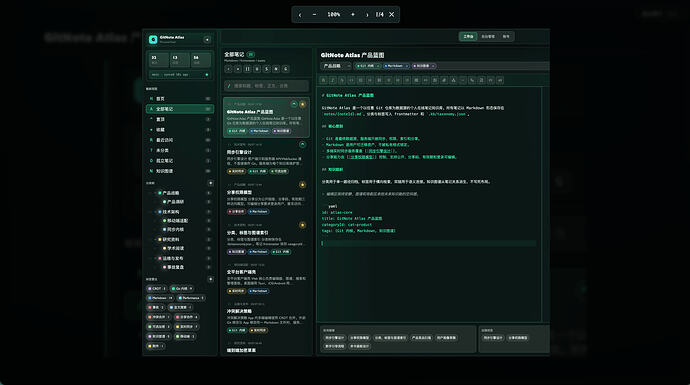The height and width of the screenshot is (385, 690).
Task: Click the editor title GitNote Atlas 产品蓝图
Action: (x=352, y=55)
